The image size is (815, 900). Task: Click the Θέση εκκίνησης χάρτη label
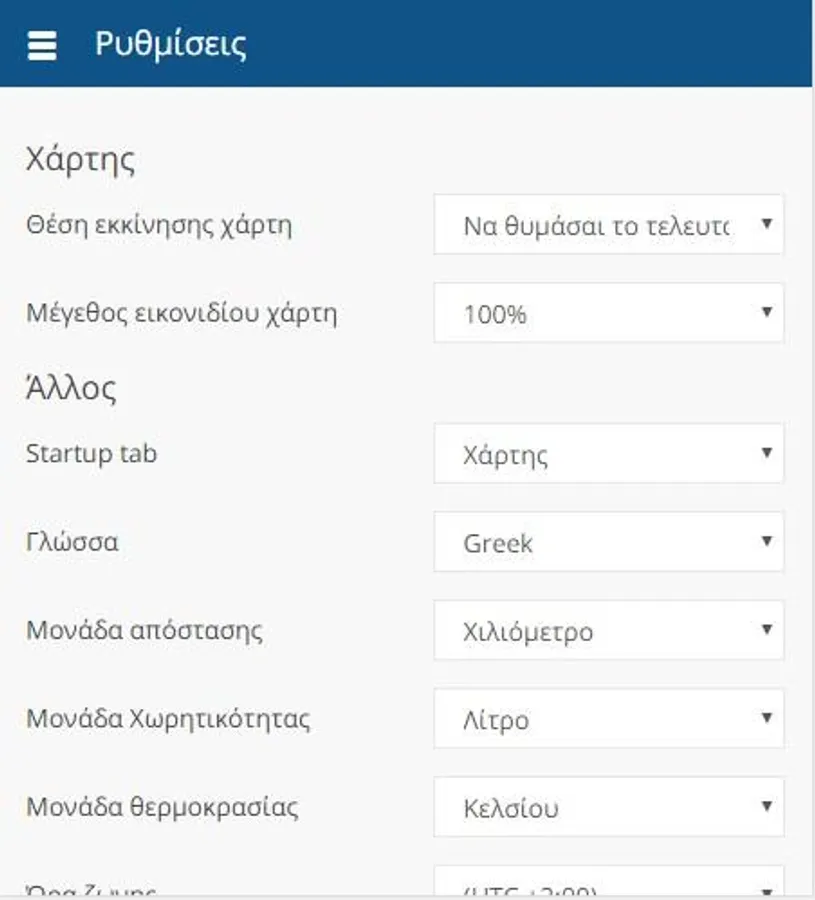coord(158,225)
